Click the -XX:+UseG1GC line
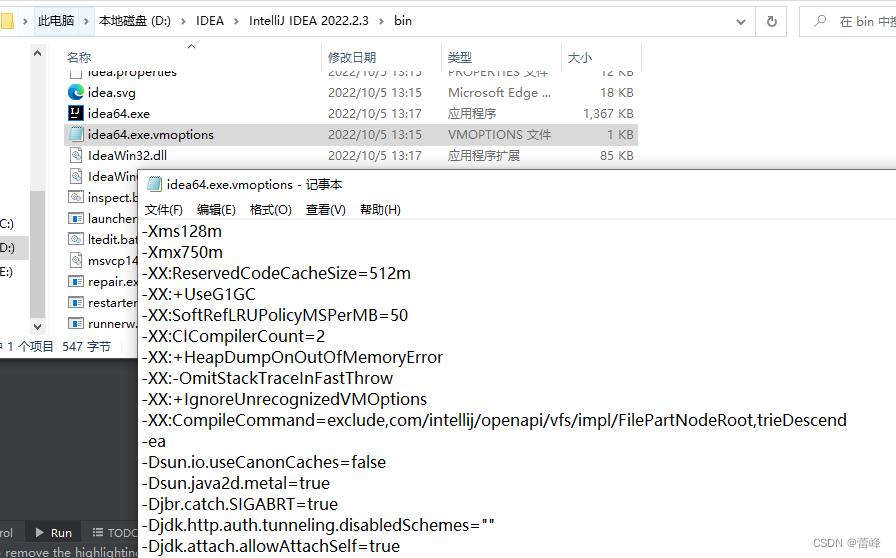The width and height of the screenshot is (896, 558). (199, 294)
